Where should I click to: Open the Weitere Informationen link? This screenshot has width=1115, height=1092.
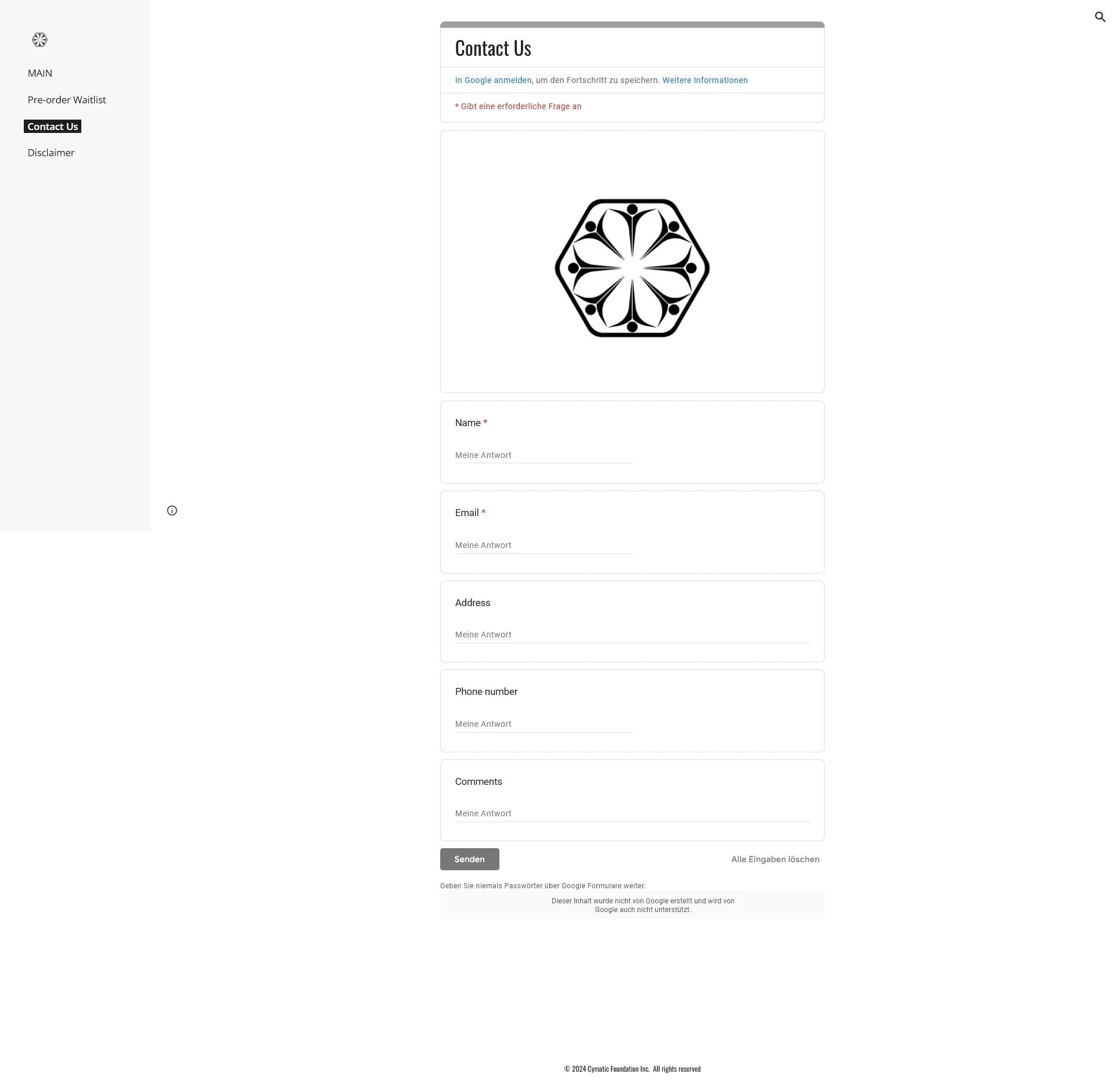704,80
